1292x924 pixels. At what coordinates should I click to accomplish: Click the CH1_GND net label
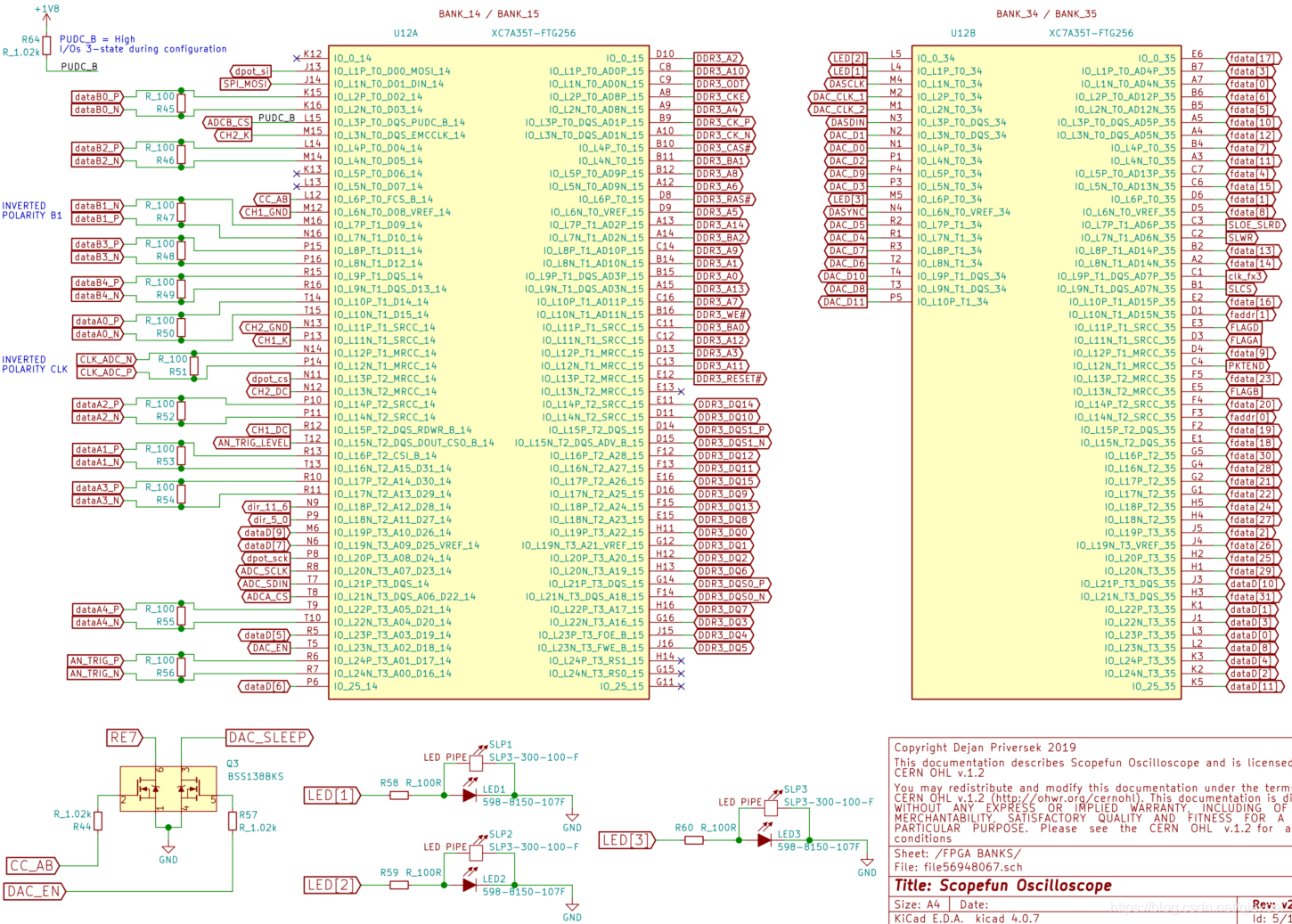266,212
